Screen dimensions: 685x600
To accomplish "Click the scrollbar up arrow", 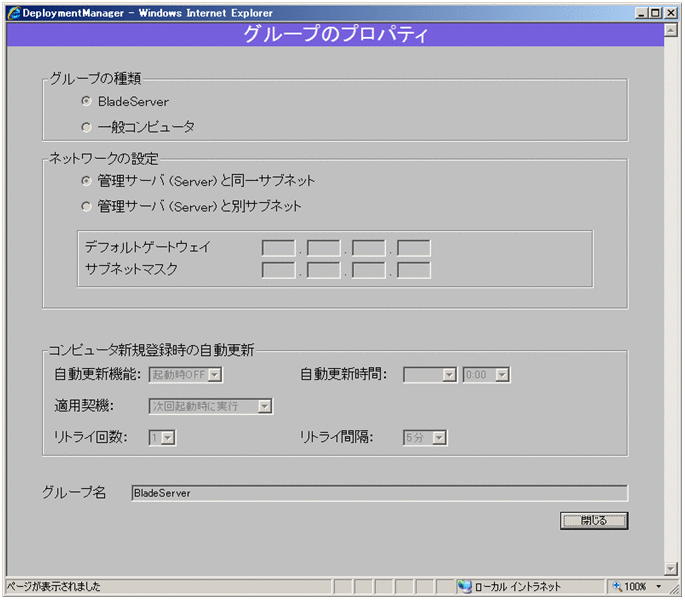I will (671, 30).
